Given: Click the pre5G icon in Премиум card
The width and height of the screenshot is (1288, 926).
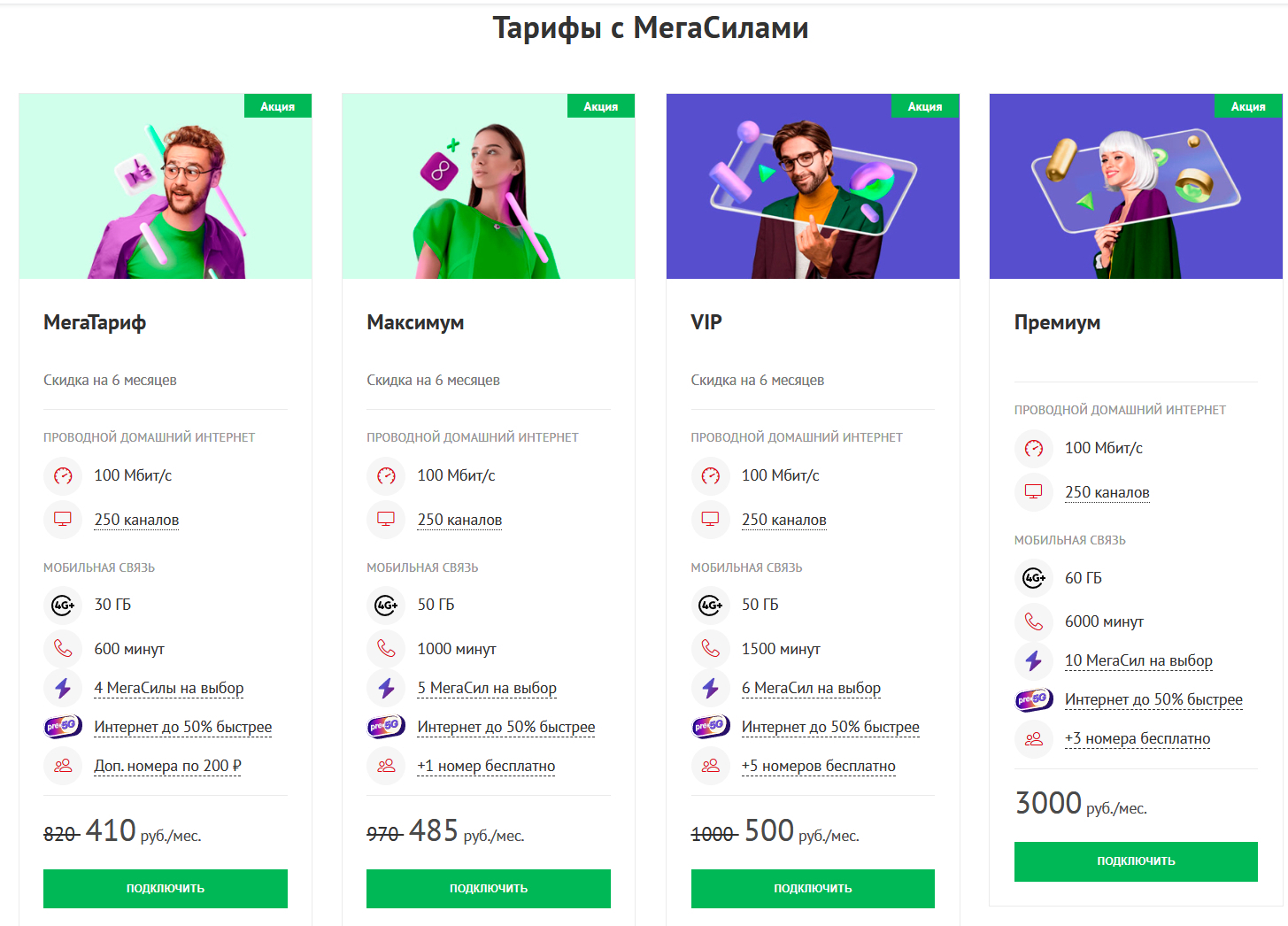Looking at the screenshot, I should coord(1034,699).
